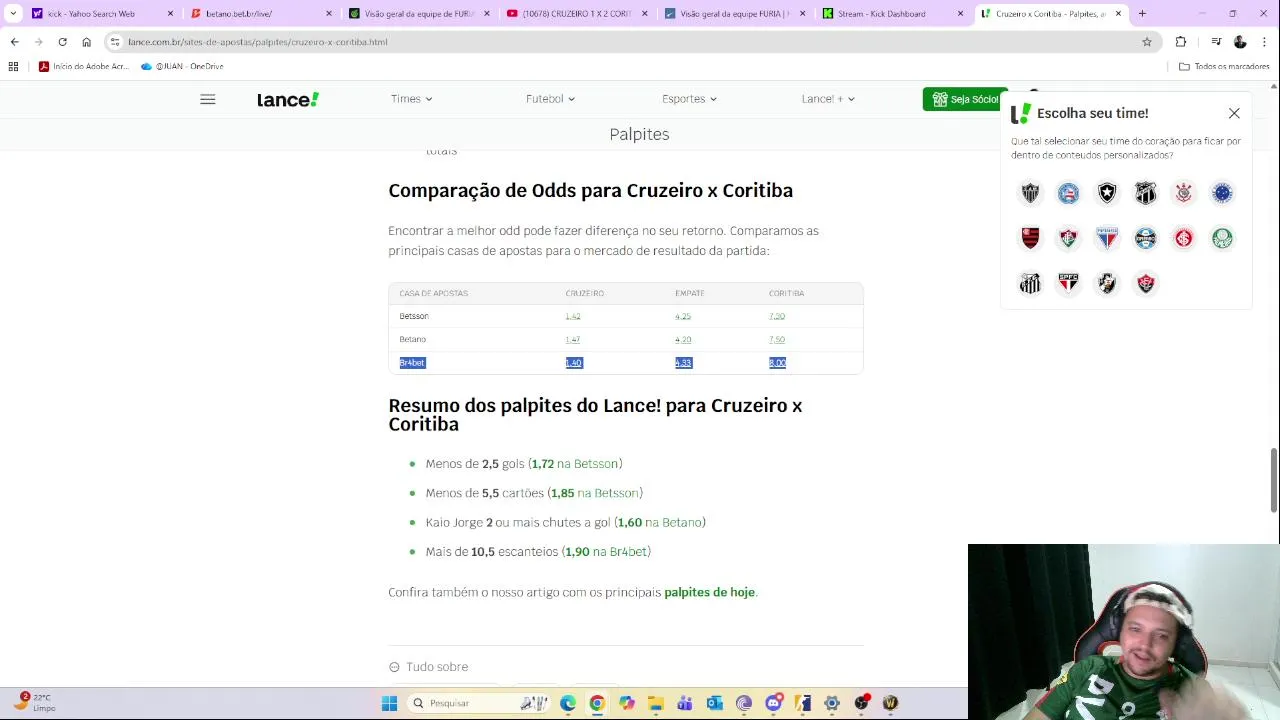Open Todos os marcadores folder
This screenshot has height=720, width=1280.
(x=1224, y=66)
